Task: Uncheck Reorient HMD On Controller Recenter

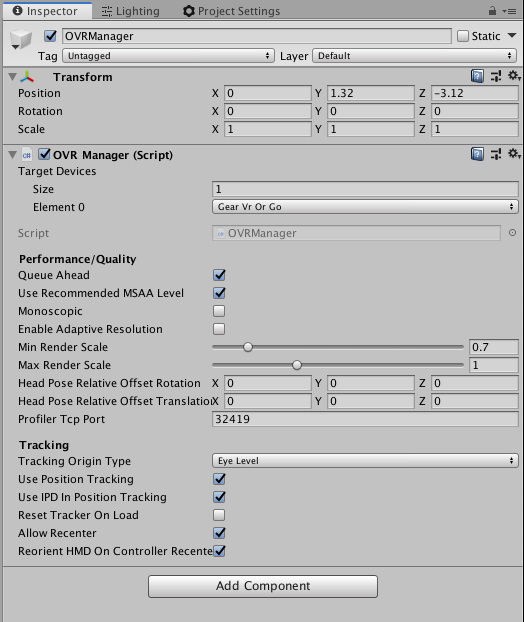Action: [219, 551]
